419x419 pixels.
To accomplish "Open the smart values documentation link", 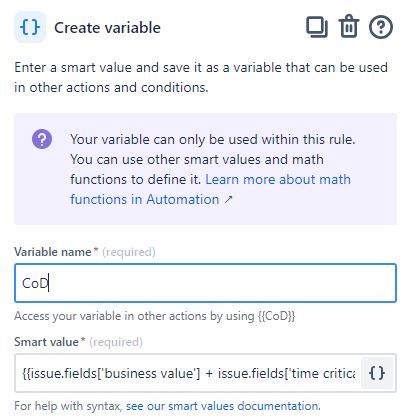I will 223,406.
